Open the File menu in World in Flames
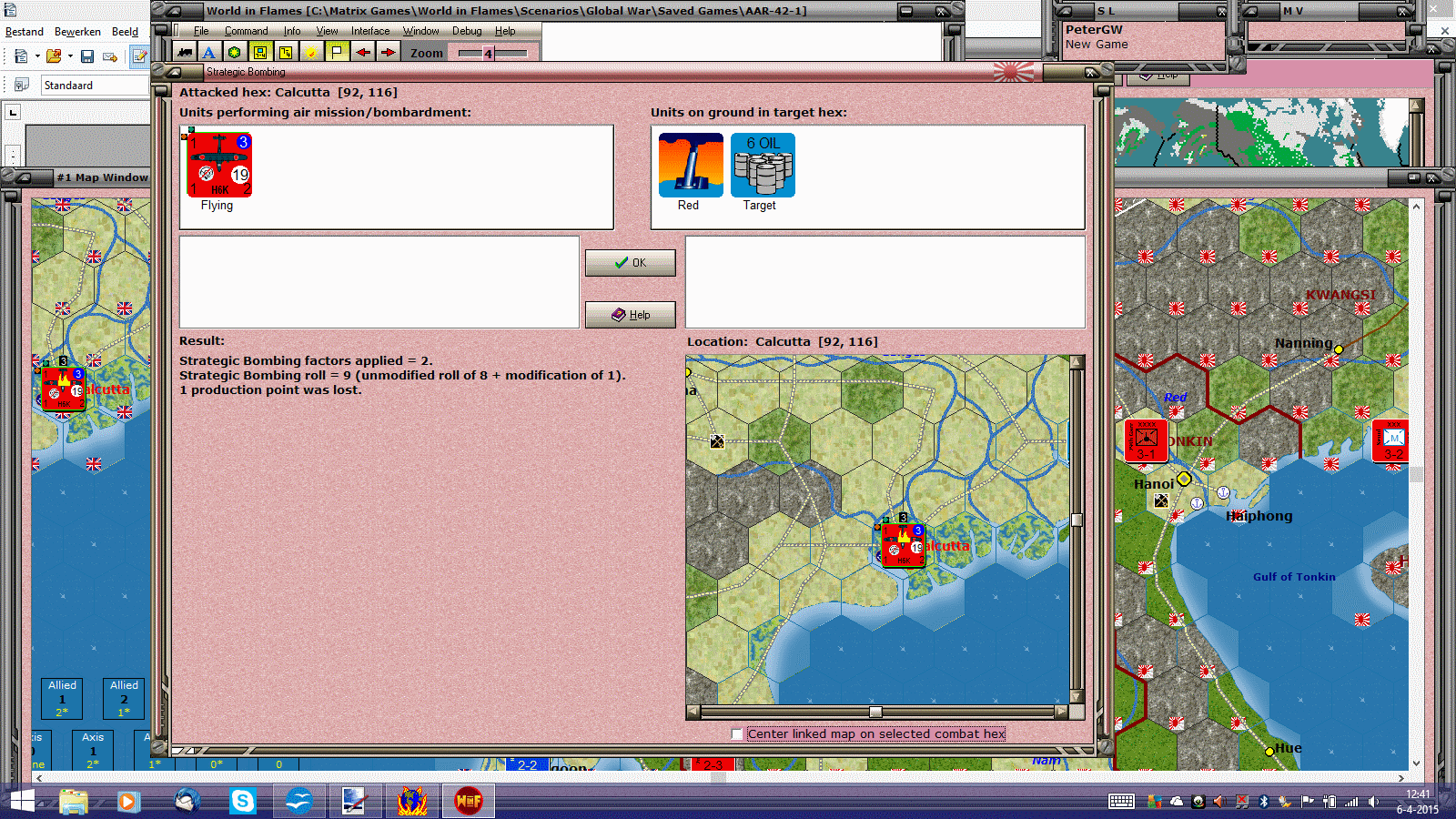The width and height of the screenshot is (1456, 819). coord(201,31)
